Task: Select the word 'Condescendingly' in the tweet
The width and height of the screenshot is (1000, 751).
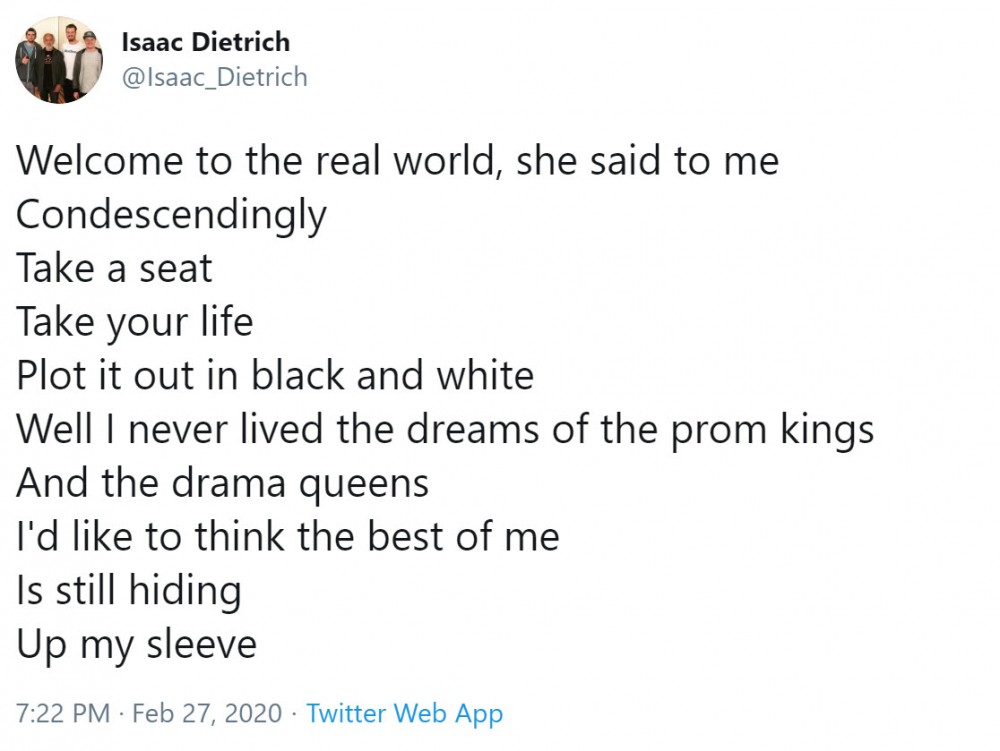Action: pyautogui.click(x=171, y=215)
